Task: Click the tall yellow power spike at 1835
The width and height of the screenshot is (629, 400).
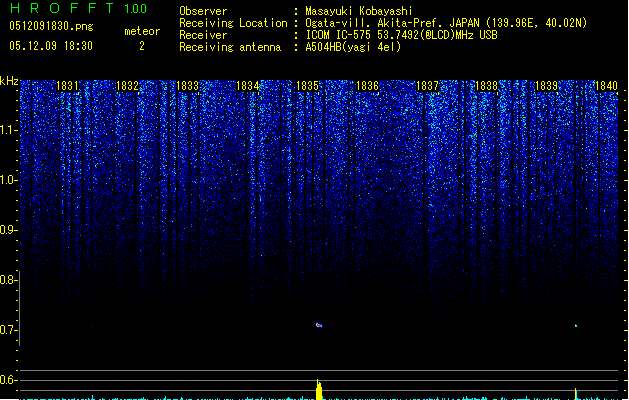Action: pyautogui.click(x=319, y=390)
